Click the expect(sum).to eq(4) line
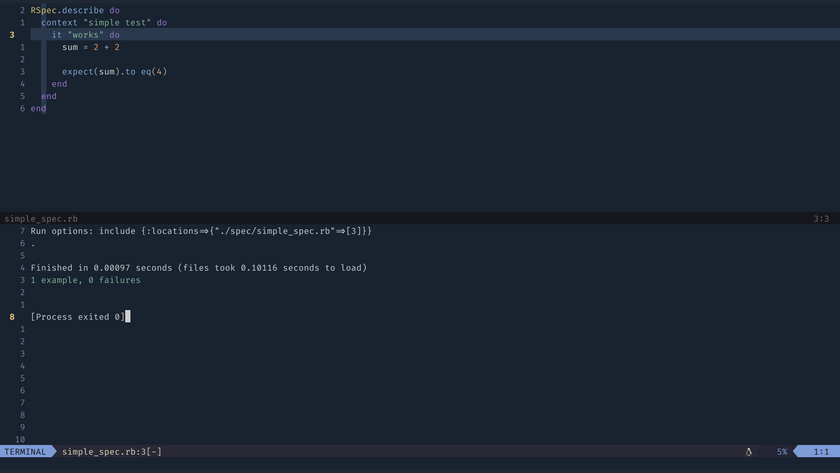 click(x=115, y=71)
